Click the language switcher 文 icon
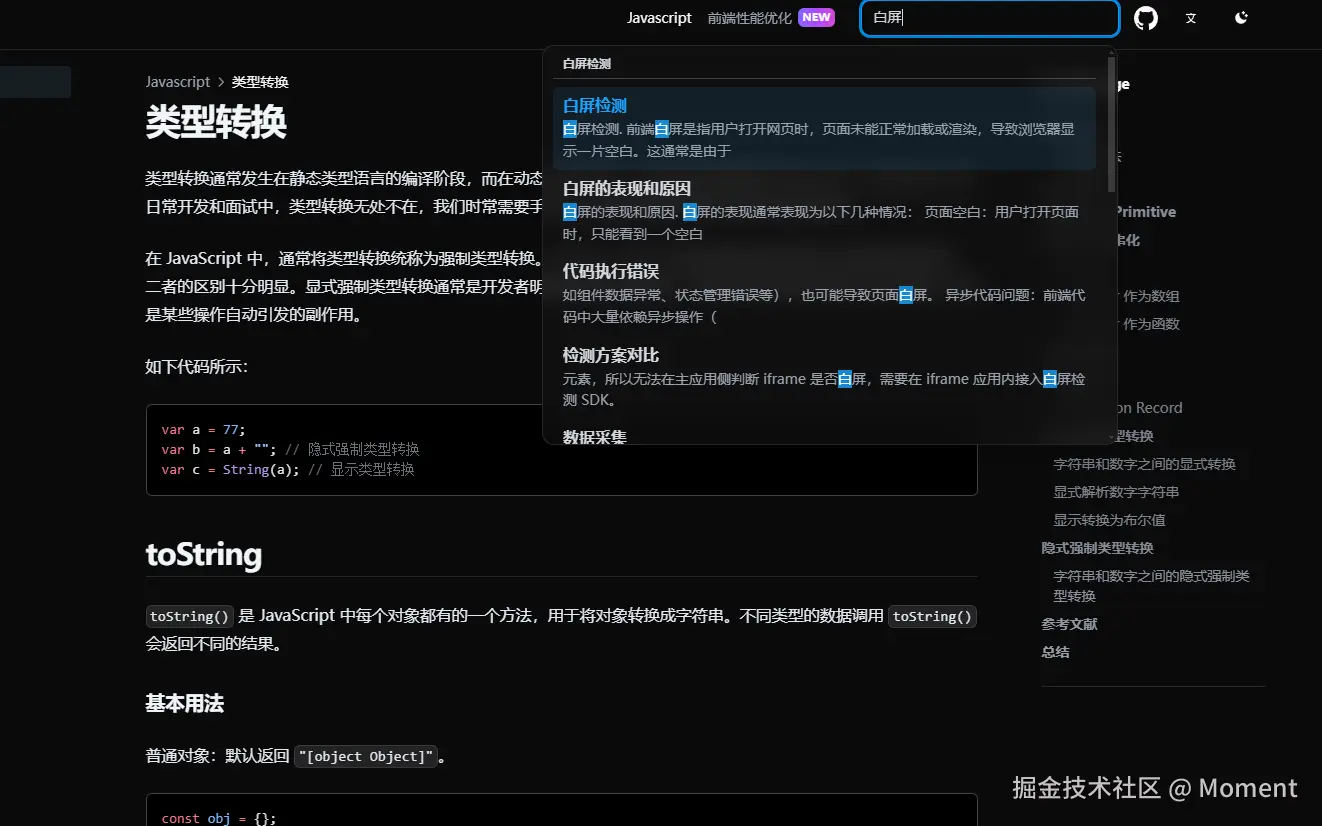Viewport: 1322px width, 826px height. 1190,18
